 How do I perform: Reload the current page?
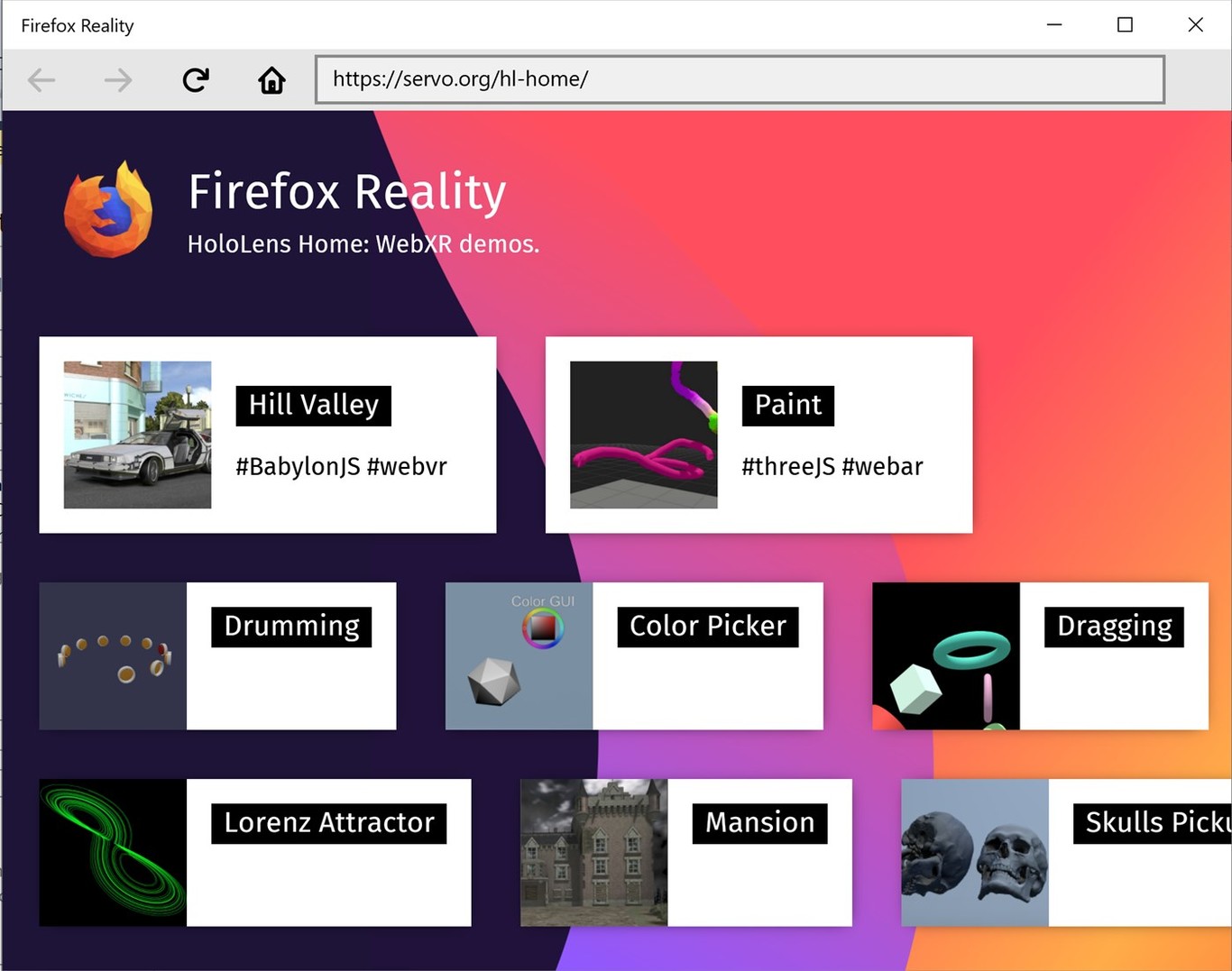[x=195, y=79]
